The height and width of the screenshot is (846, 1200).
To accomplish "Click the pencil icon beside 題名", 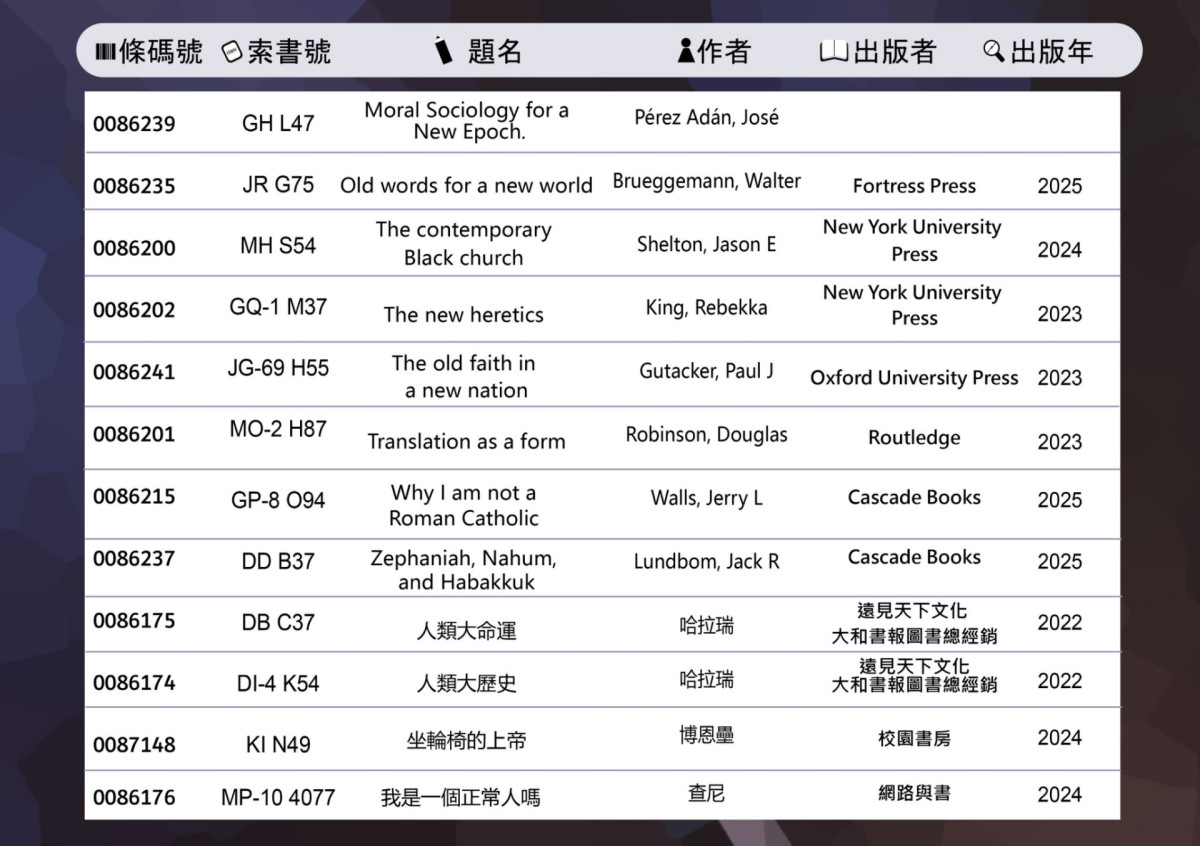I will tap(443, 51).
